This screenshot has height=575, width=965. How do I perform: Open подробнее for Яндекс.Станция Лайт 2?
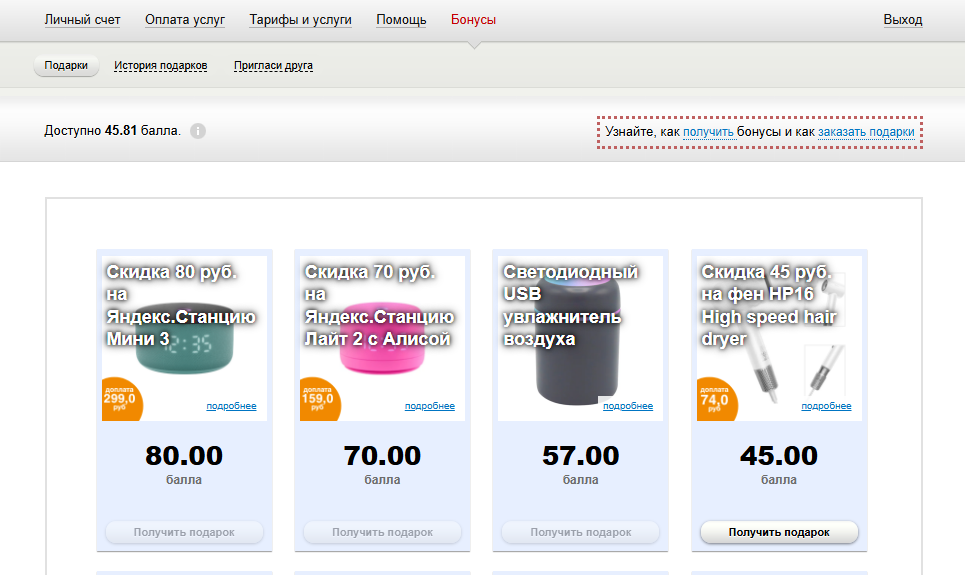430,406
